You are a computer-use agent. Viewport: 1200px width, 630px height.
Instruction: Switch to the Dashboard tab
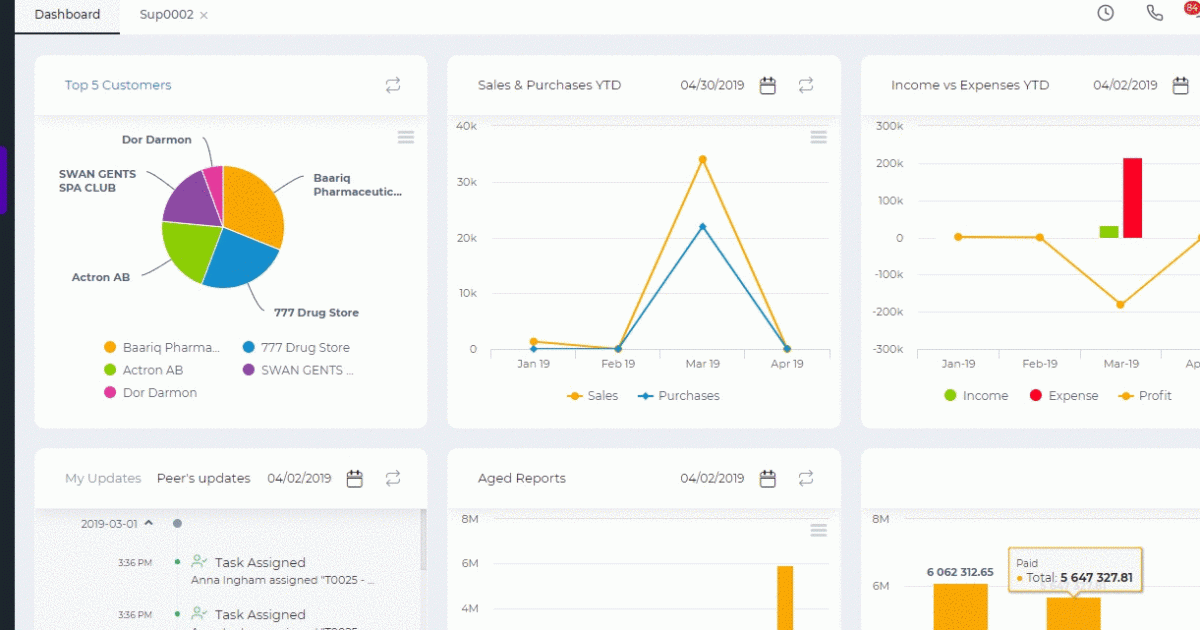67,15
